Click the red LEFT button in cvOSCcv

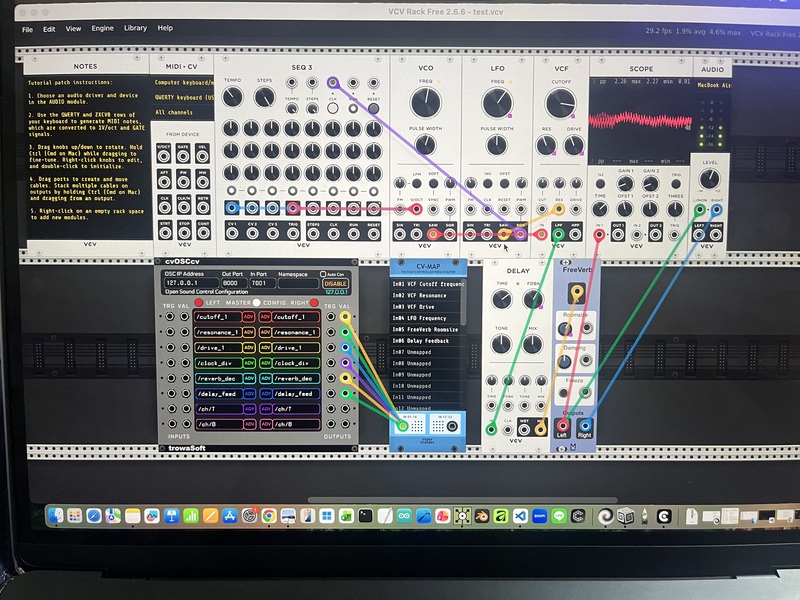[x=198, y=303]
